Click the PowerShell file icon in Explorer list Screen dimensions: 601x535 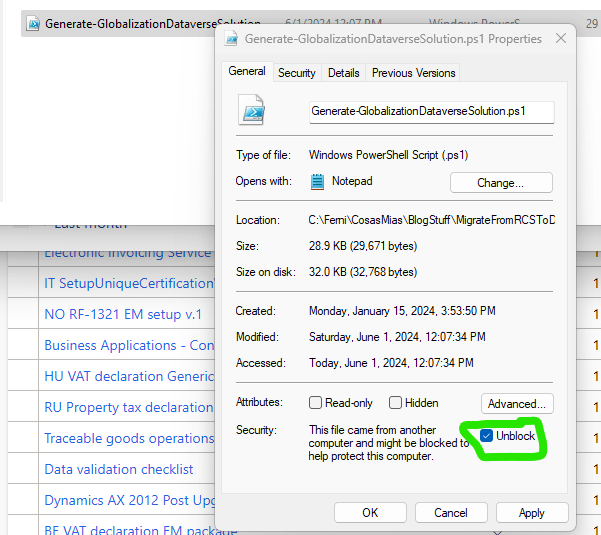point(32,23)
